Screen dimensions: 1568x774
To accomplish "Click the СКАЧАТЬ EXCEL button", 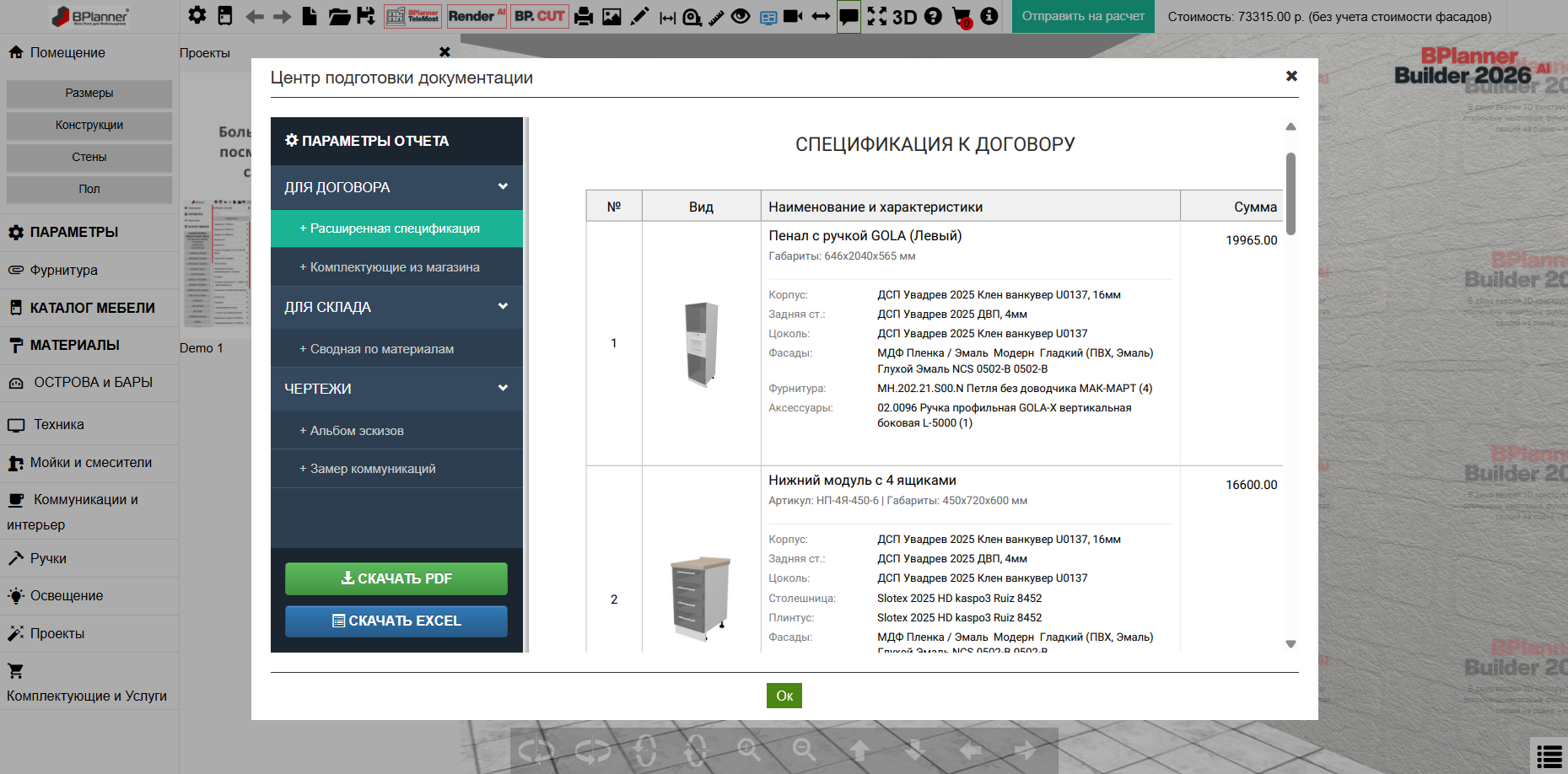I will point(396,621).
